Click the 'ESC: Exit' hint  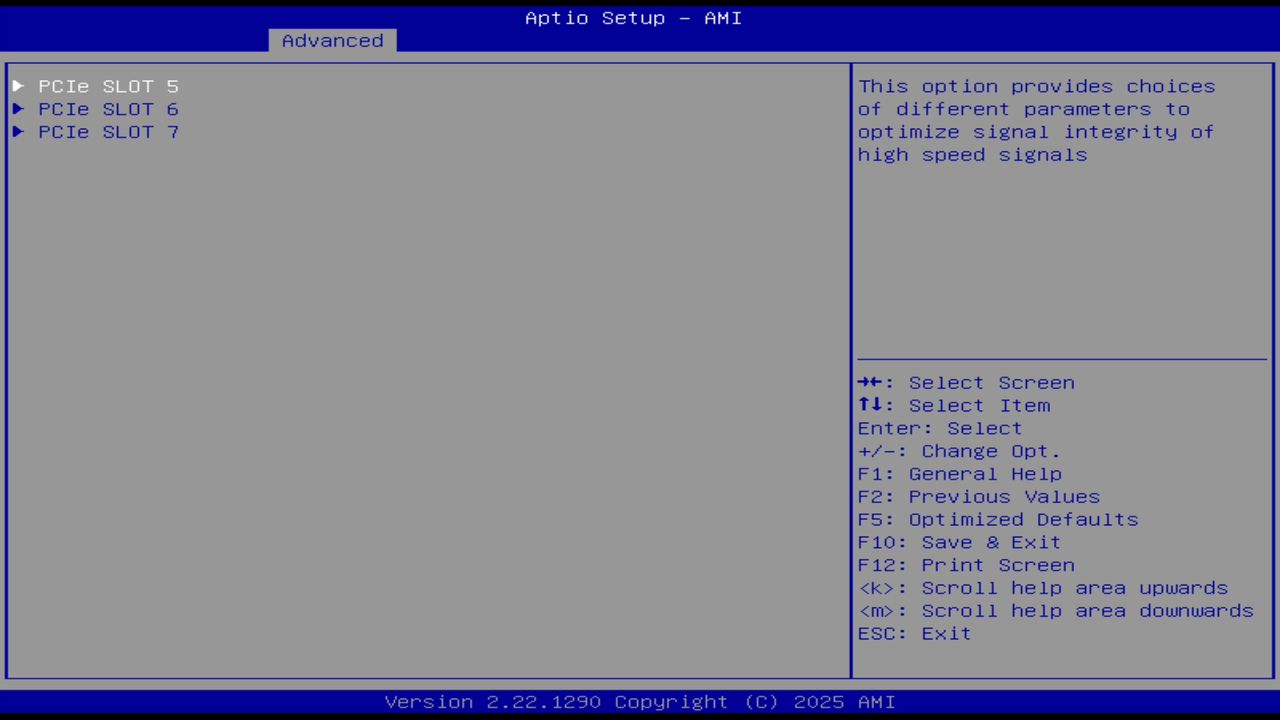point(915,634)
